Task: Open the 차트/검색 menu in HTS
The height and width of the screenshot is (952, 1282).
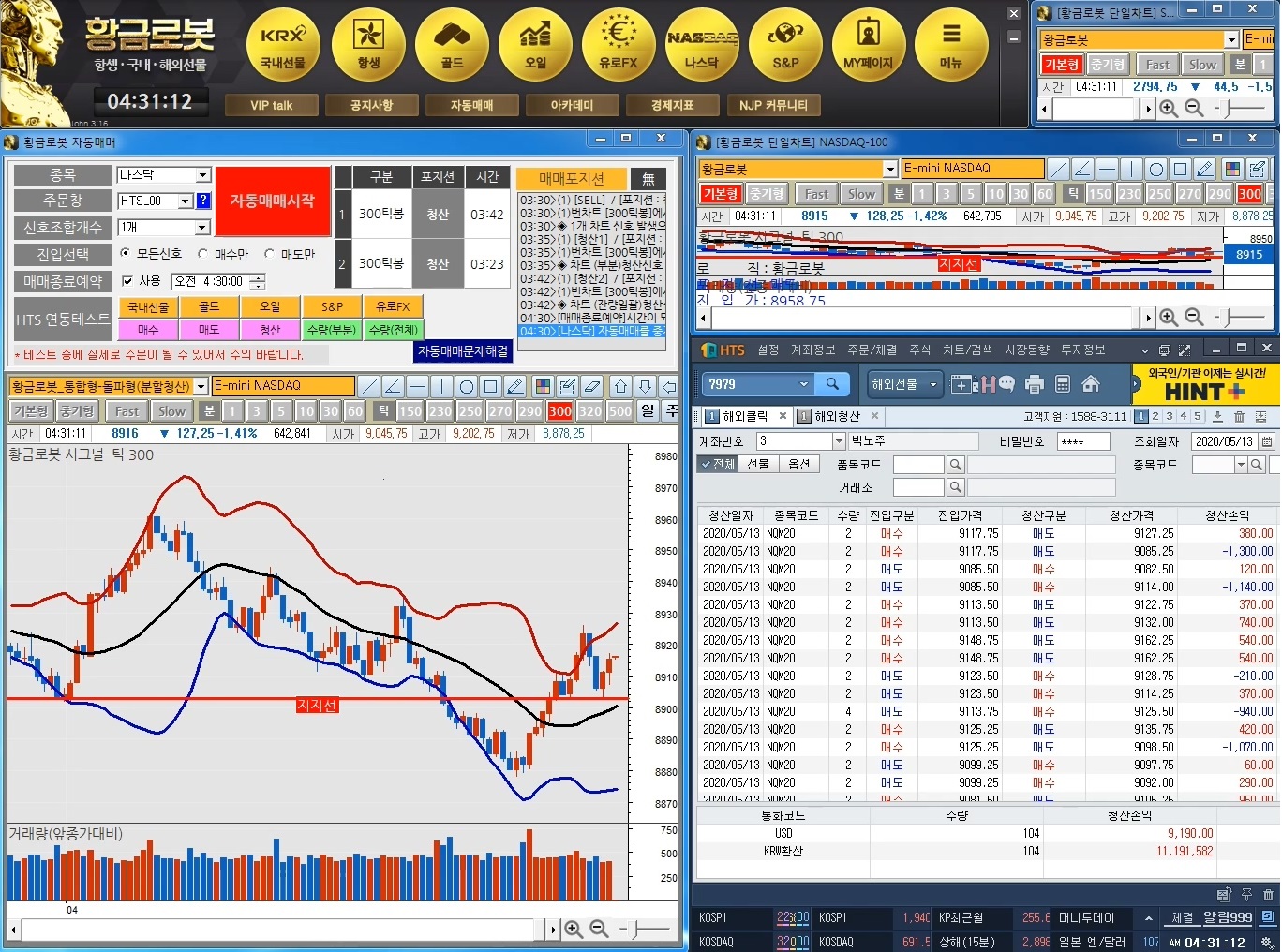Action: tap(967, 350)
